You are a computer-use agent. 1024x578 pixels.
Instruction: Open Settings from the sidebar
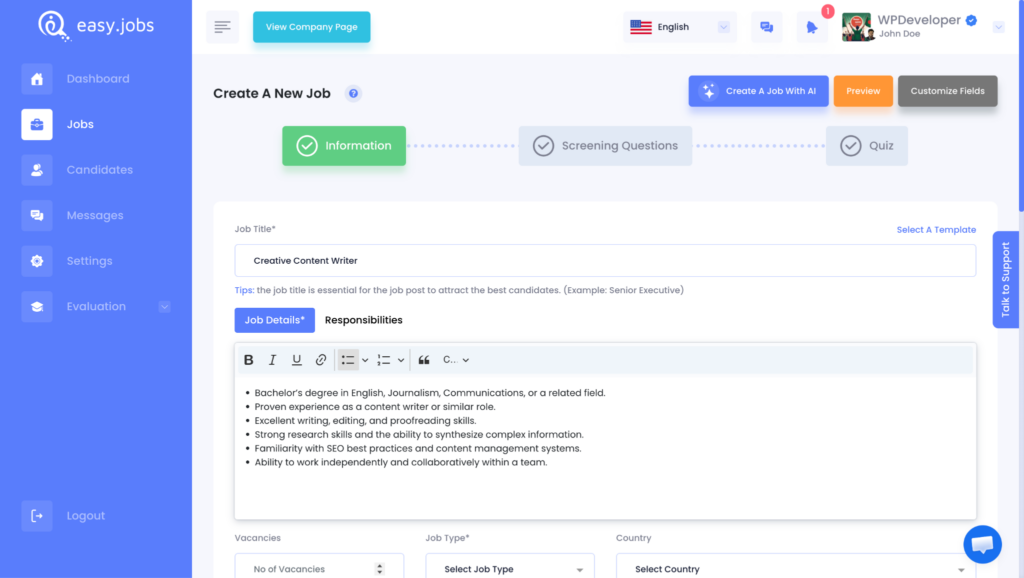pos(89,261)
